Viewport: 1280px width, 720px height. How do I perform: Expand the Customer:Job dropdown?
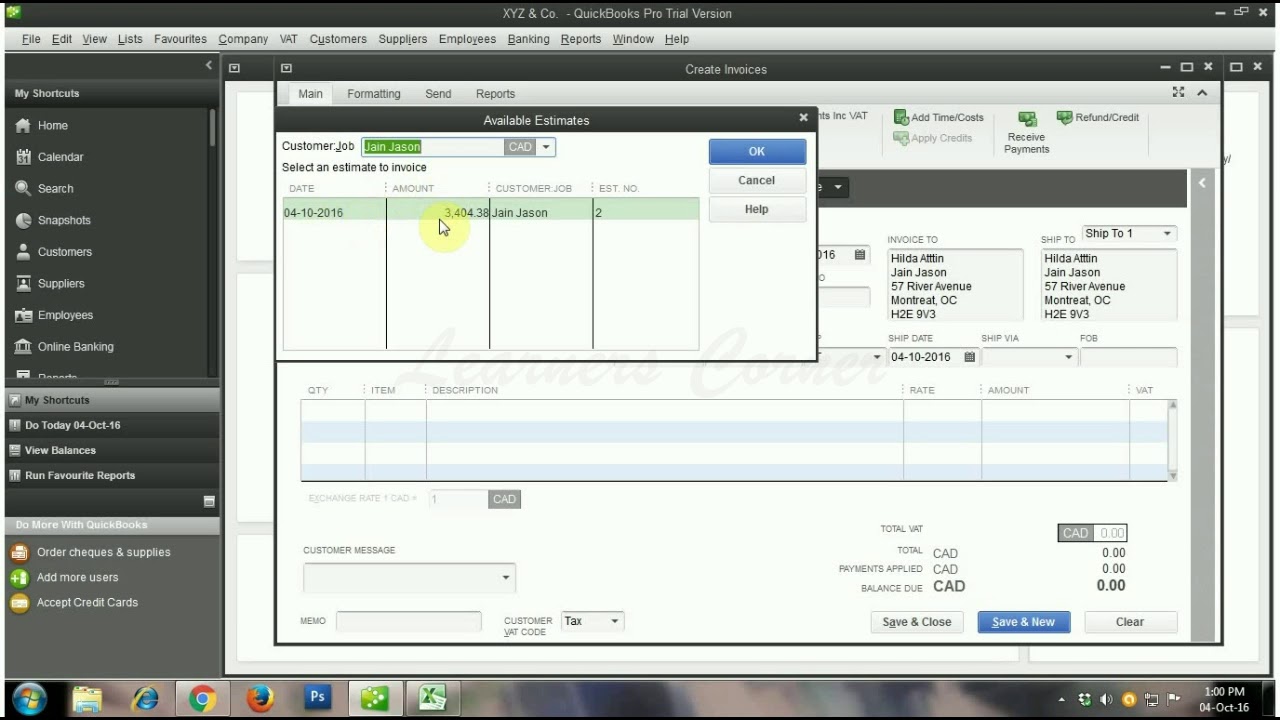coord(546,147)
